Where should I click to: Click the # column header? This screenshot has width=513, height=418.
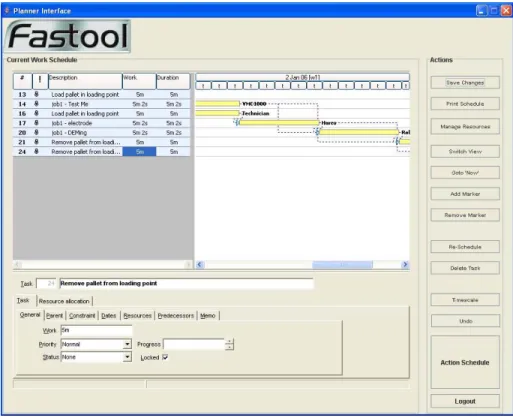tap(23, 81)
